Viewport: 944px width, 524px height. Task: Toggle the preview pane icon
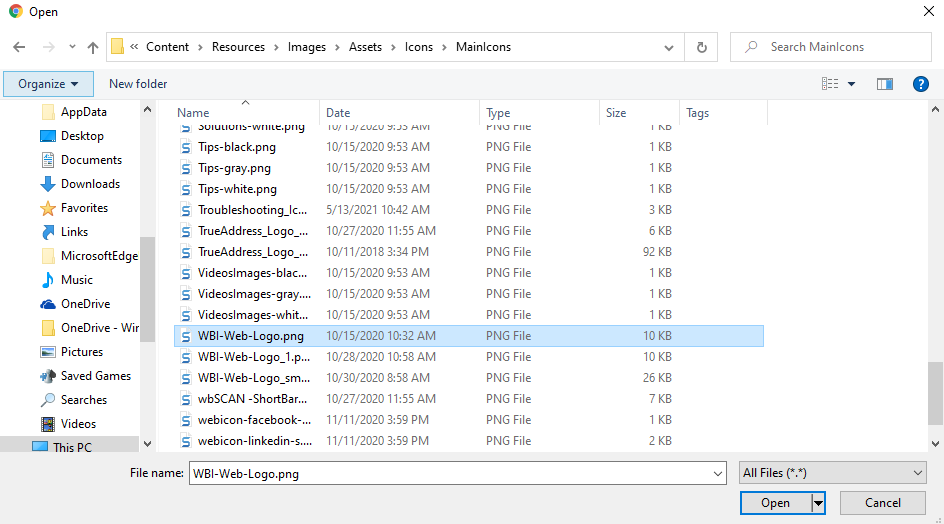click(884, 84)
